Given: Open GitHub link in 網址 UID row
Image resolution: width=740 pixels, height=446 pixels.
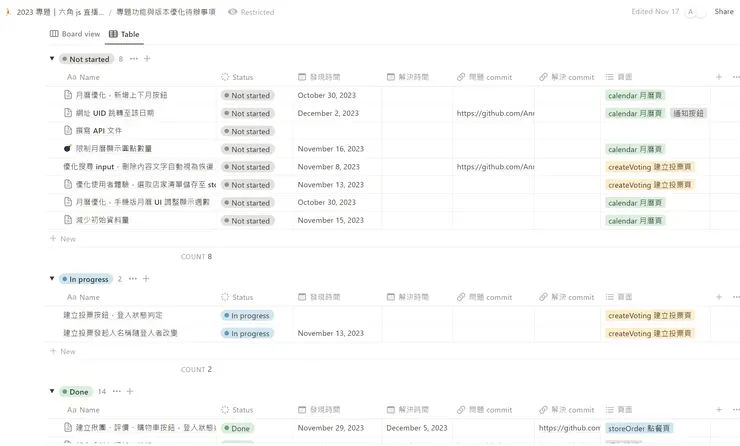Looking at the screenshot, I should click(495, 113).
